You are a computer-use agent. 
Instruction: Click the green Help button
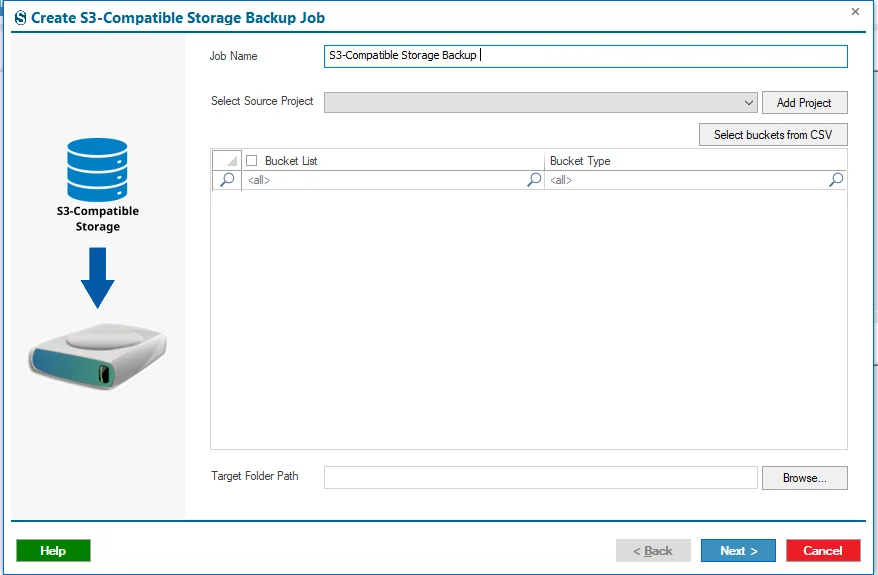pyautogui.click(x=53, y=550)
